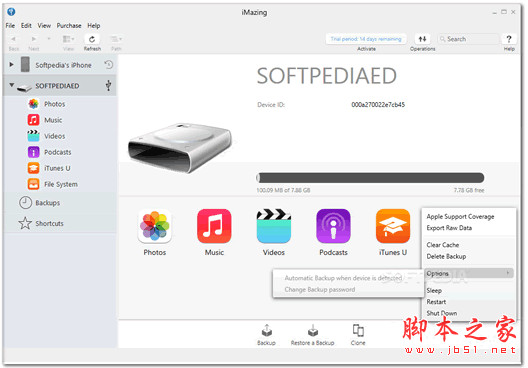Choose Apple Support Coverage in context menu
This screenshot has width=528, height=368.
point(460,216)
